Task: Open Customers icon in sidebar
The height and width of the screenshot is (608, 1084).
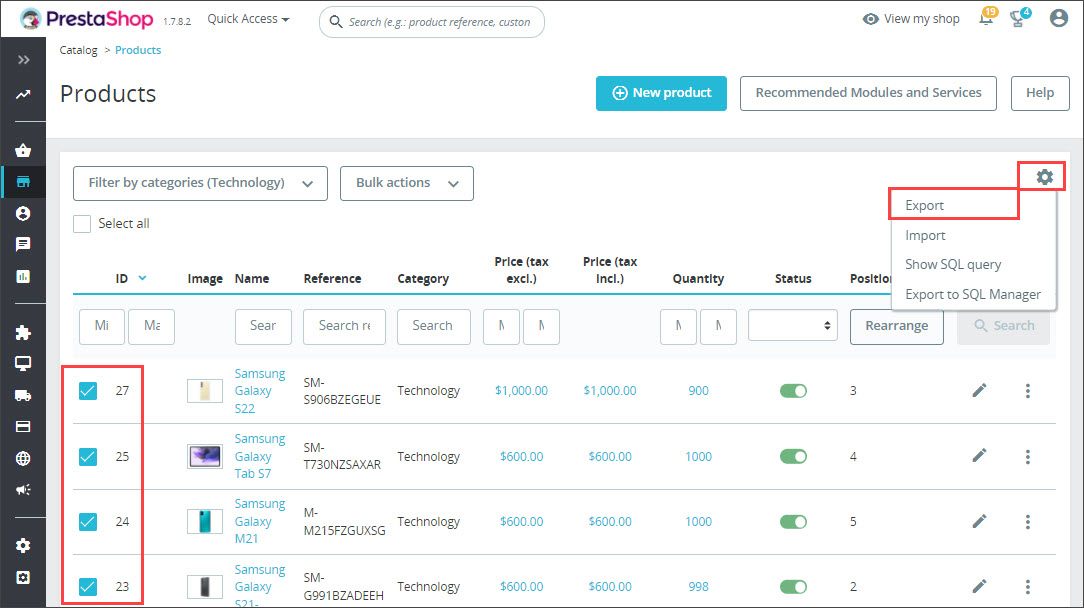Action: pyautogui.click(x=24, y=214)
